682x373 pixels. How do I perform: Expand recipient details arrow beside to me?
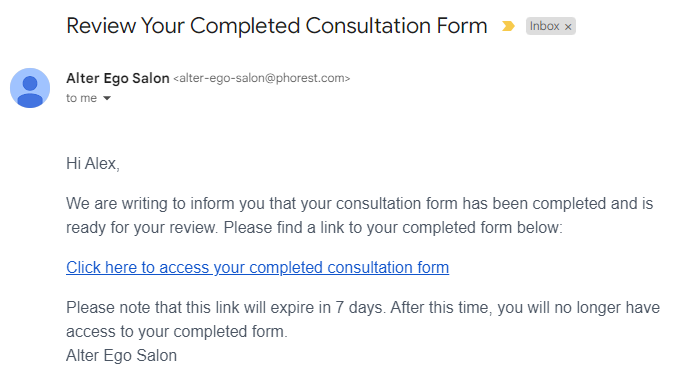[107, 98]
